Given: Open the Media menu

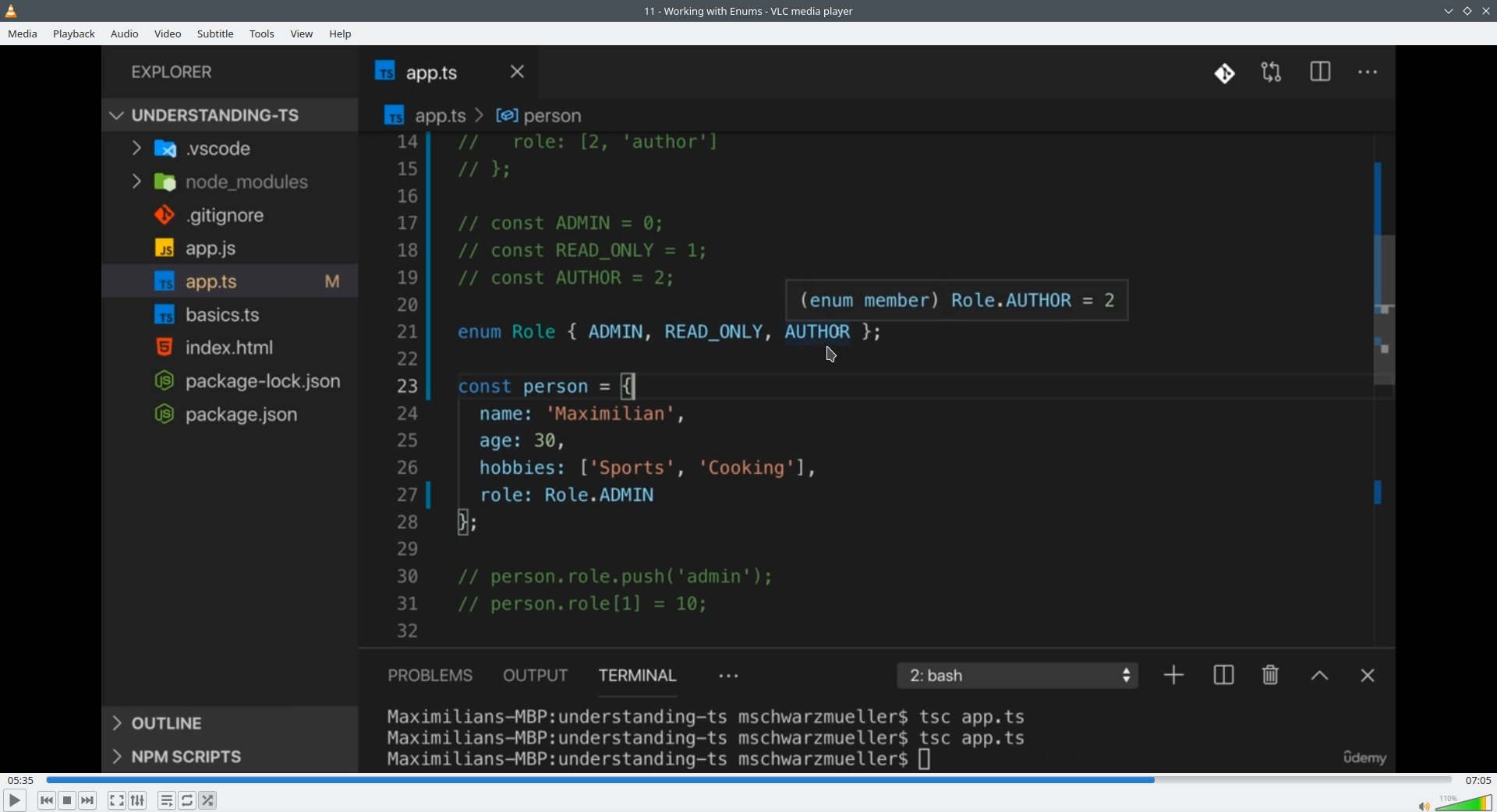Looking at the screenshot, I should (23, 34).
